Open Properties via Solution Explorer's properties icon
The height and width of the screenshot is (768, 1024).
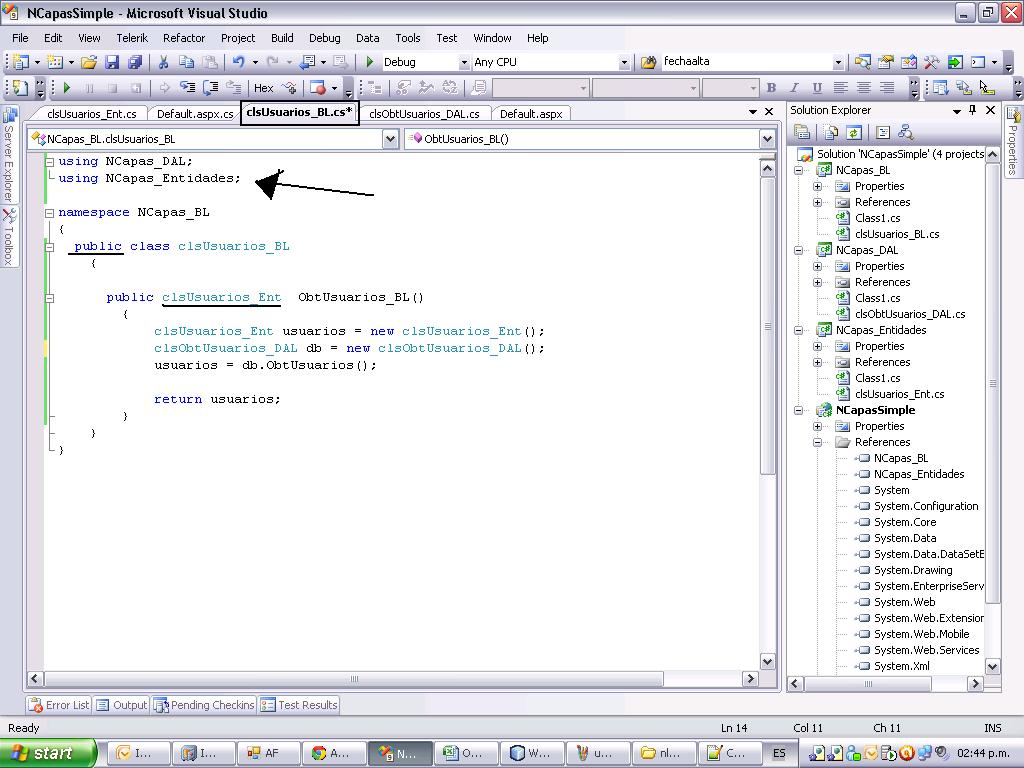click(x=803, y=132)
